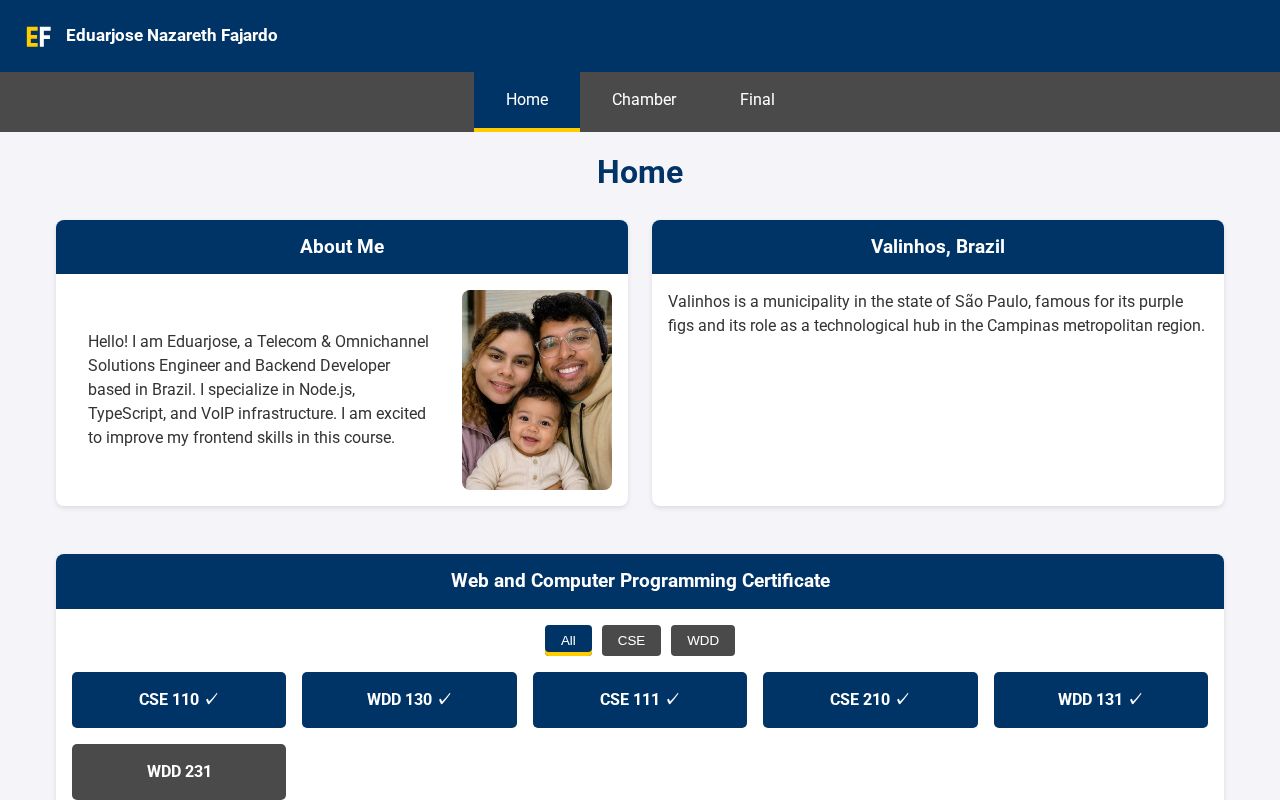Screen dimensions: 1280x800
Task: Go to the Chamber page
Action: click(644, 100)
